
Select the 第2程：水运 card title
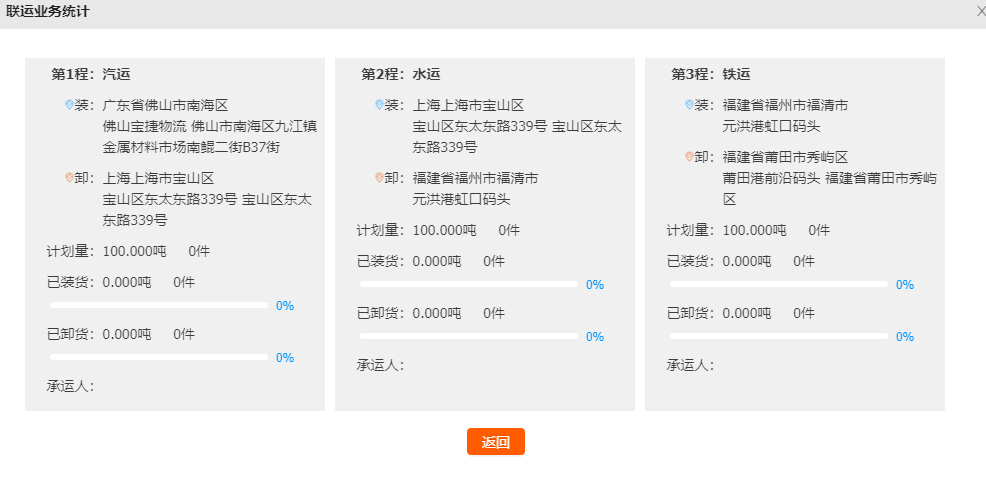tap(401, 74)
